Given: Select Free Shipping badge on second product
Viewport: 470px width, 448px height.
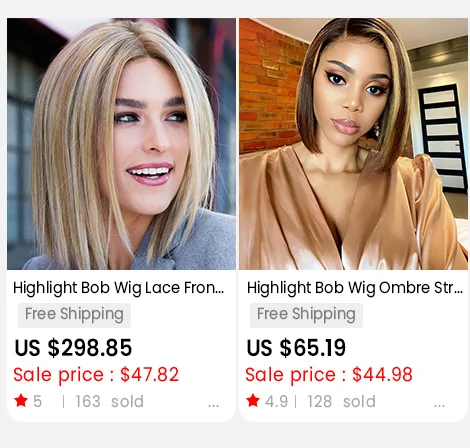Looking at the screenshot, I should pyautogui.click(x=306, y=315).
